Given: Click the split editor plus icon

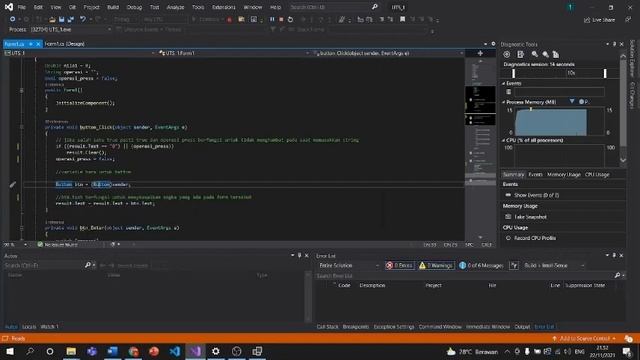Looking at the screenshot, I should (x=480, y=53).
